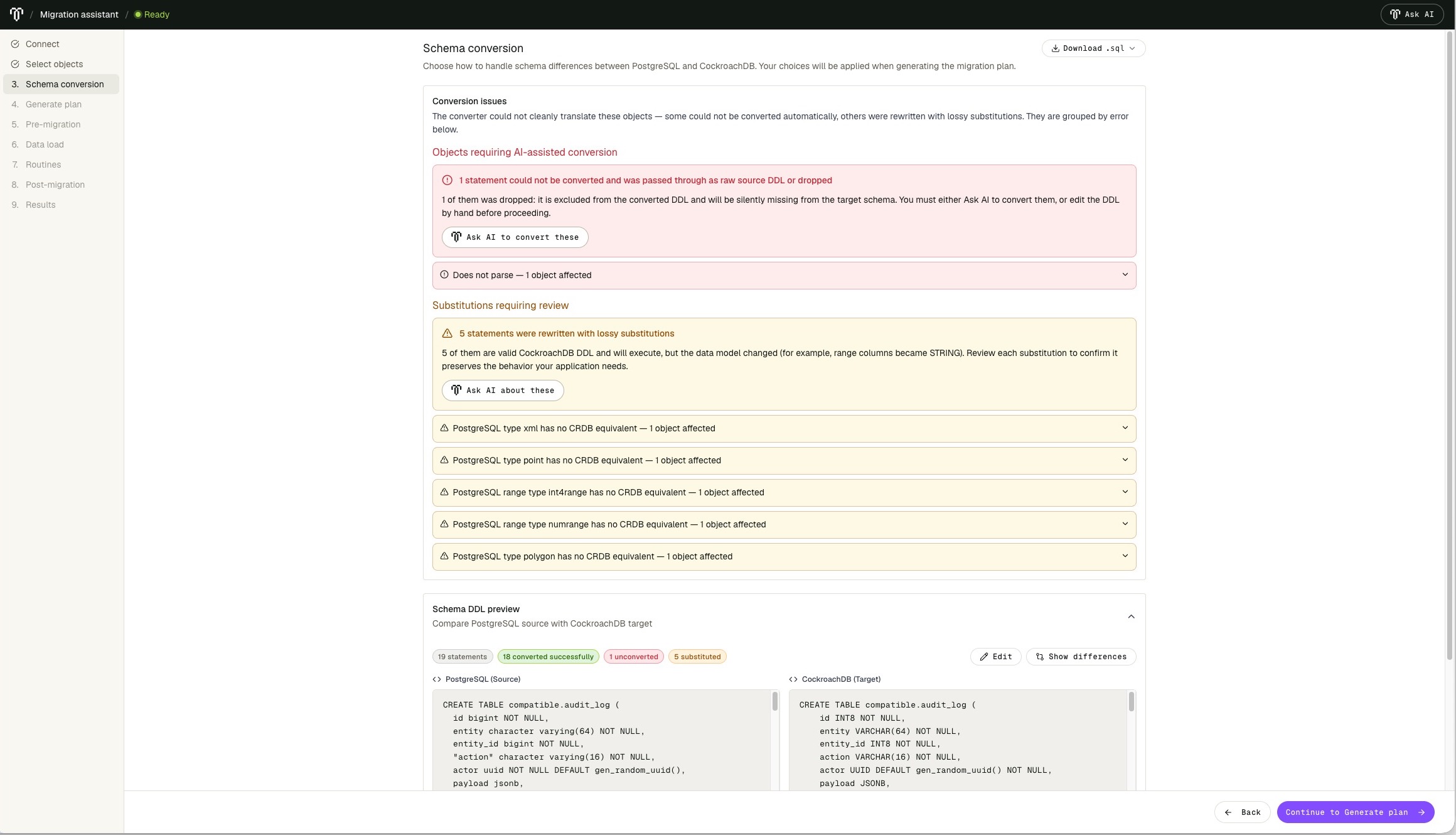Image resolution: width=1456 pixels, height=835 pixels.
Task: Click the 18 converted successfully badge
Action: point(548,657)
